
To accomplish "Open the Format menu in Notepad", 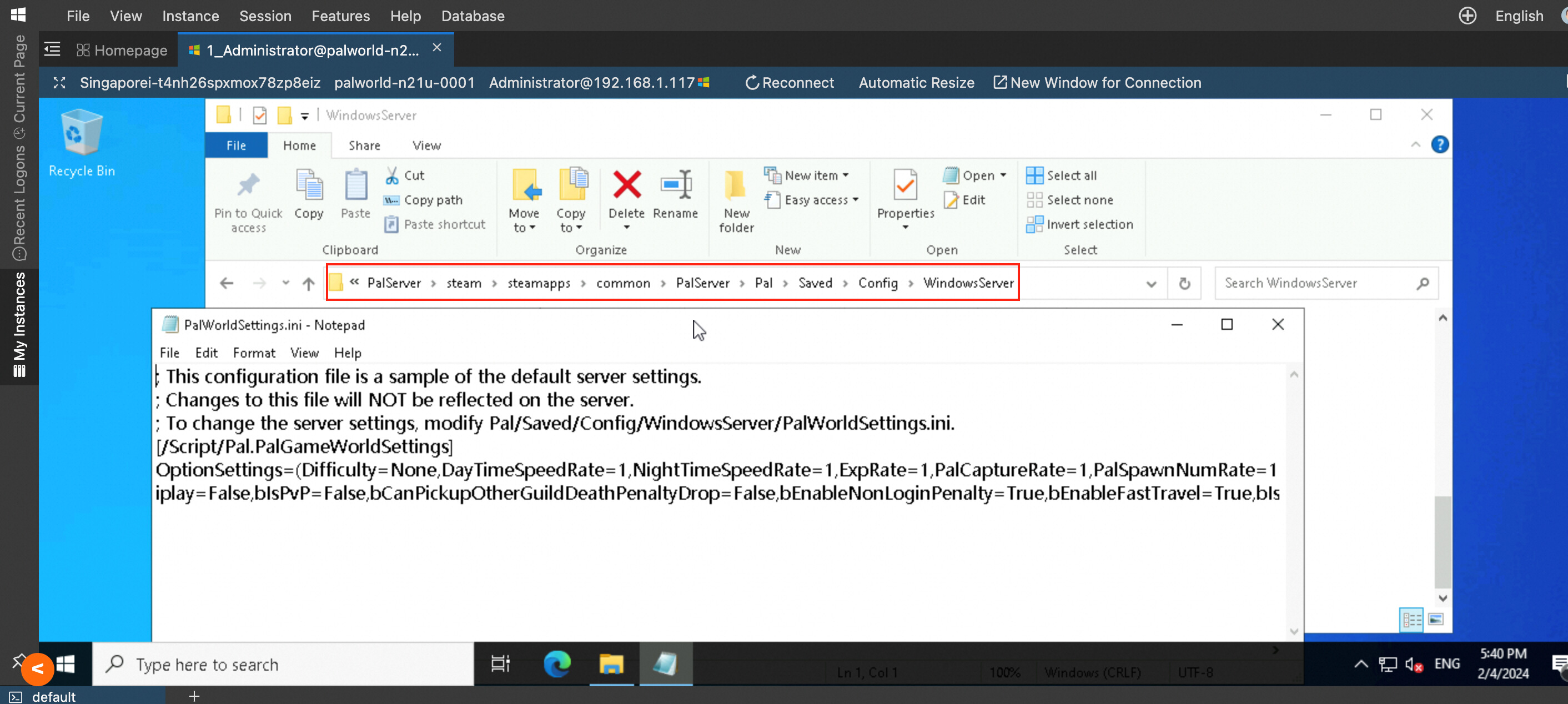I will click(253, 353).
